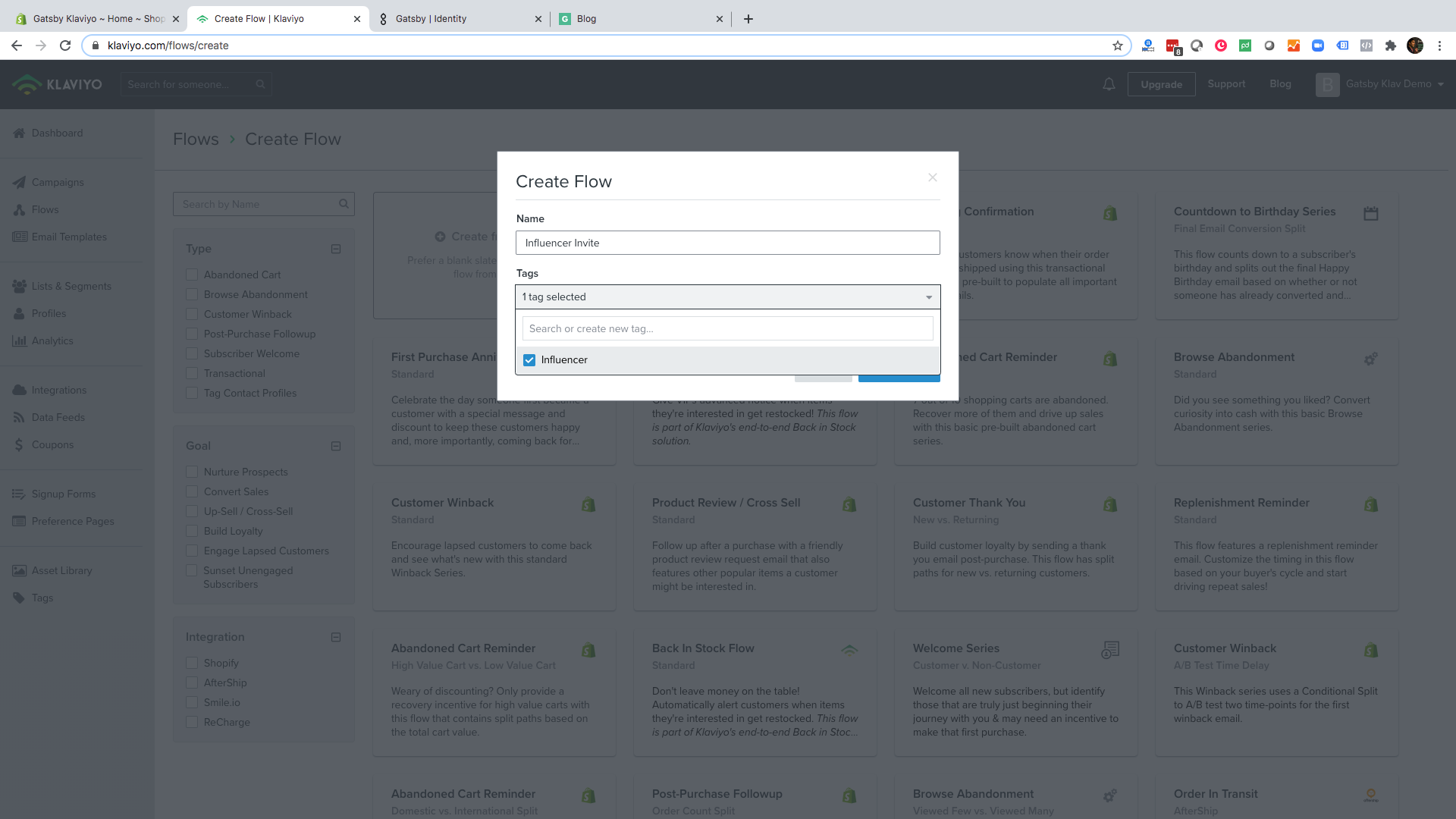The image size is (1456, 819).
Task: Open Lists & Segments in sidebar
Action: click(x=61, y=286)
